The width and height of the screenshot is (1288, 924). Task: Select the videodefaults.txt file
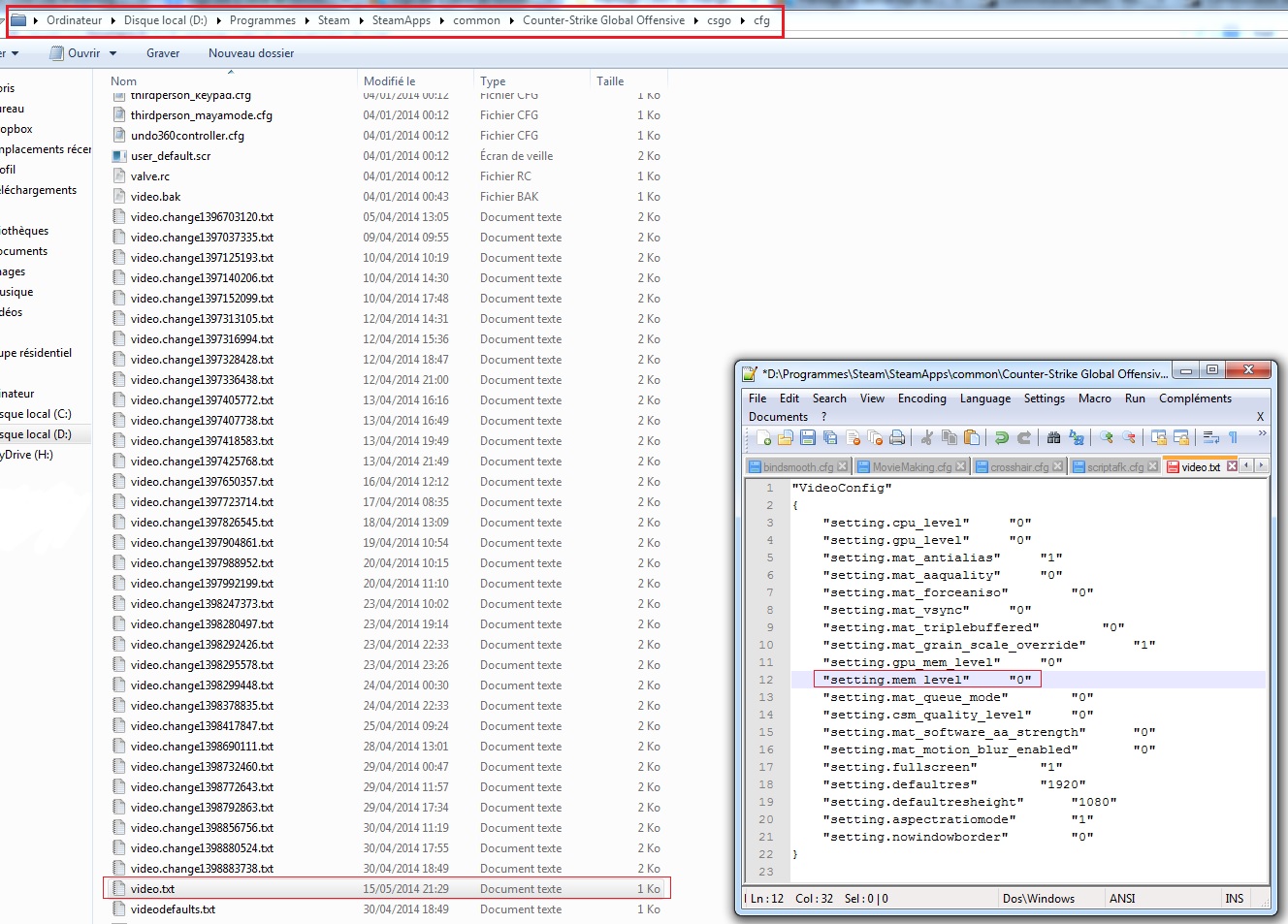(387, 909)
